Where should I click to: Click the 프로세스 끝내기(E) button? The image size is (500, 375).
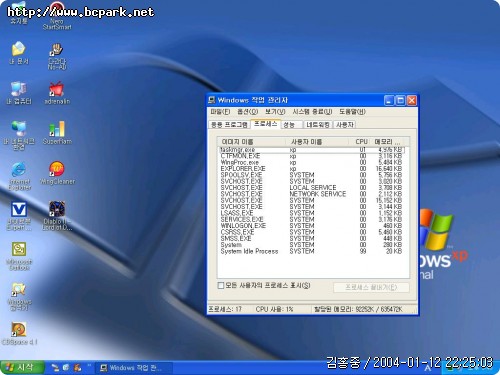pyautogui.click(x=371, y=287)
